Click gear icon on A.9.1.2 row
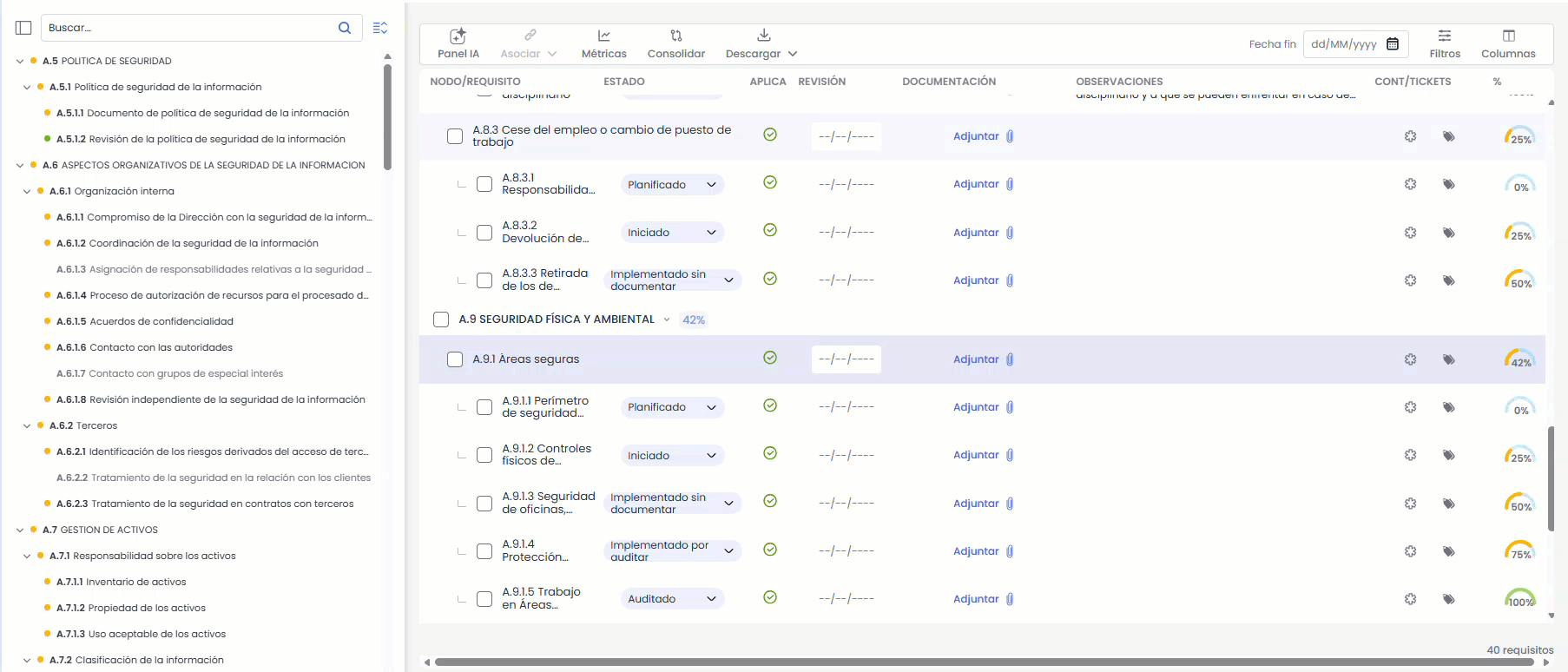1568x672 pixels. tap(1410, 455)
